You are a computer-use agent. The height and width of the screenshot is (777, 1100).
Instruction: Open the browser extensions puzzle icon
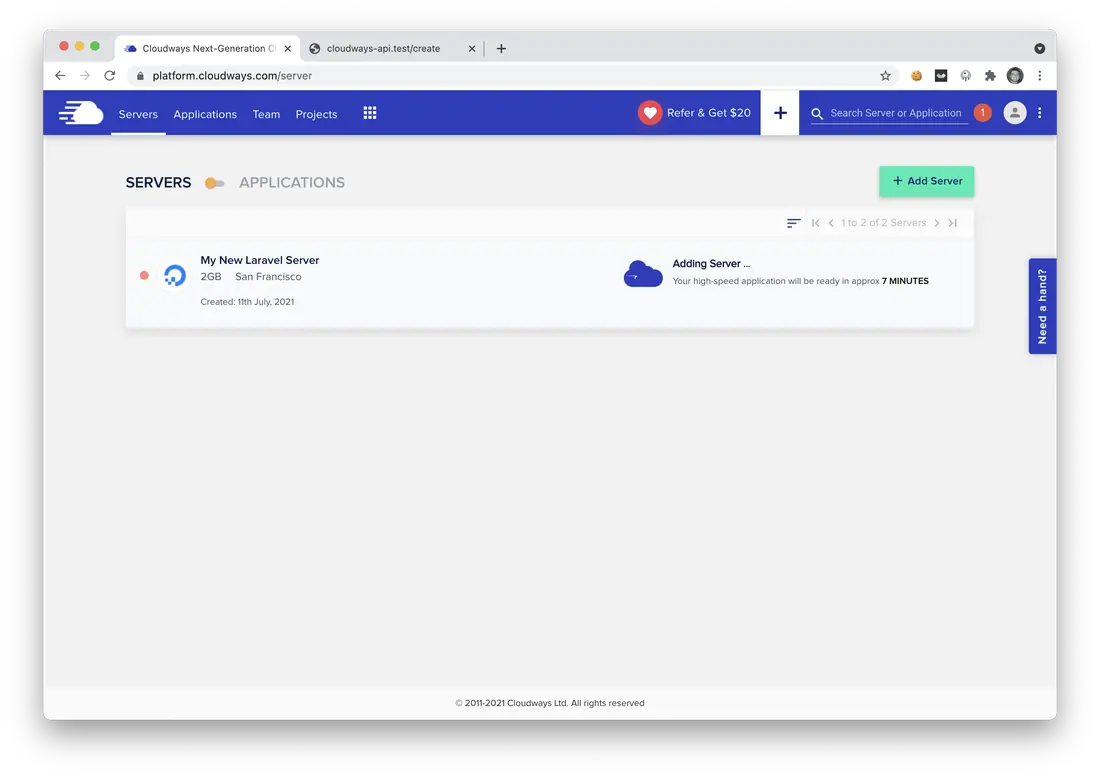[990, 76]
